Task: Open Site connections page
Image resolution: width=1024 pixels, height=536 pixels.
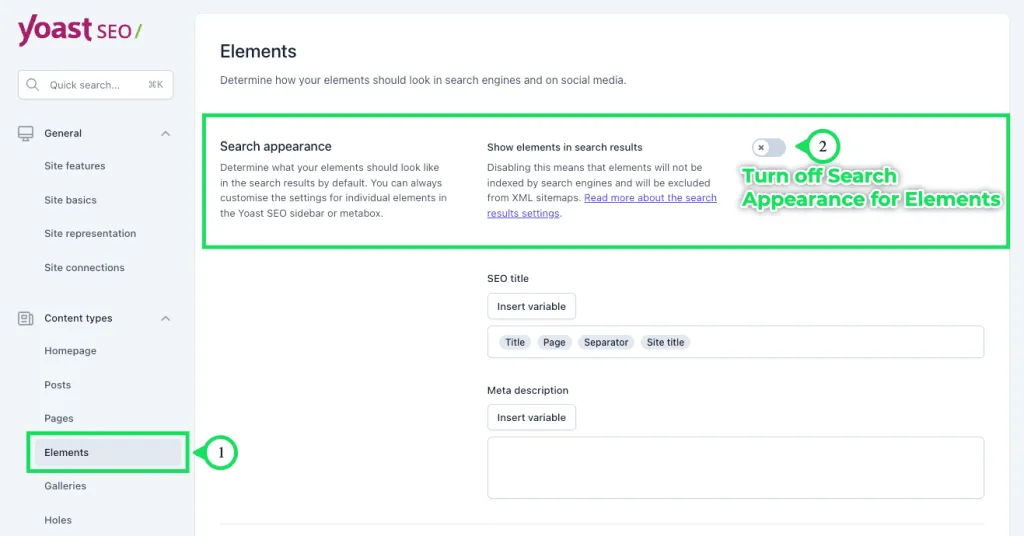Action: (x=84, y=267)
